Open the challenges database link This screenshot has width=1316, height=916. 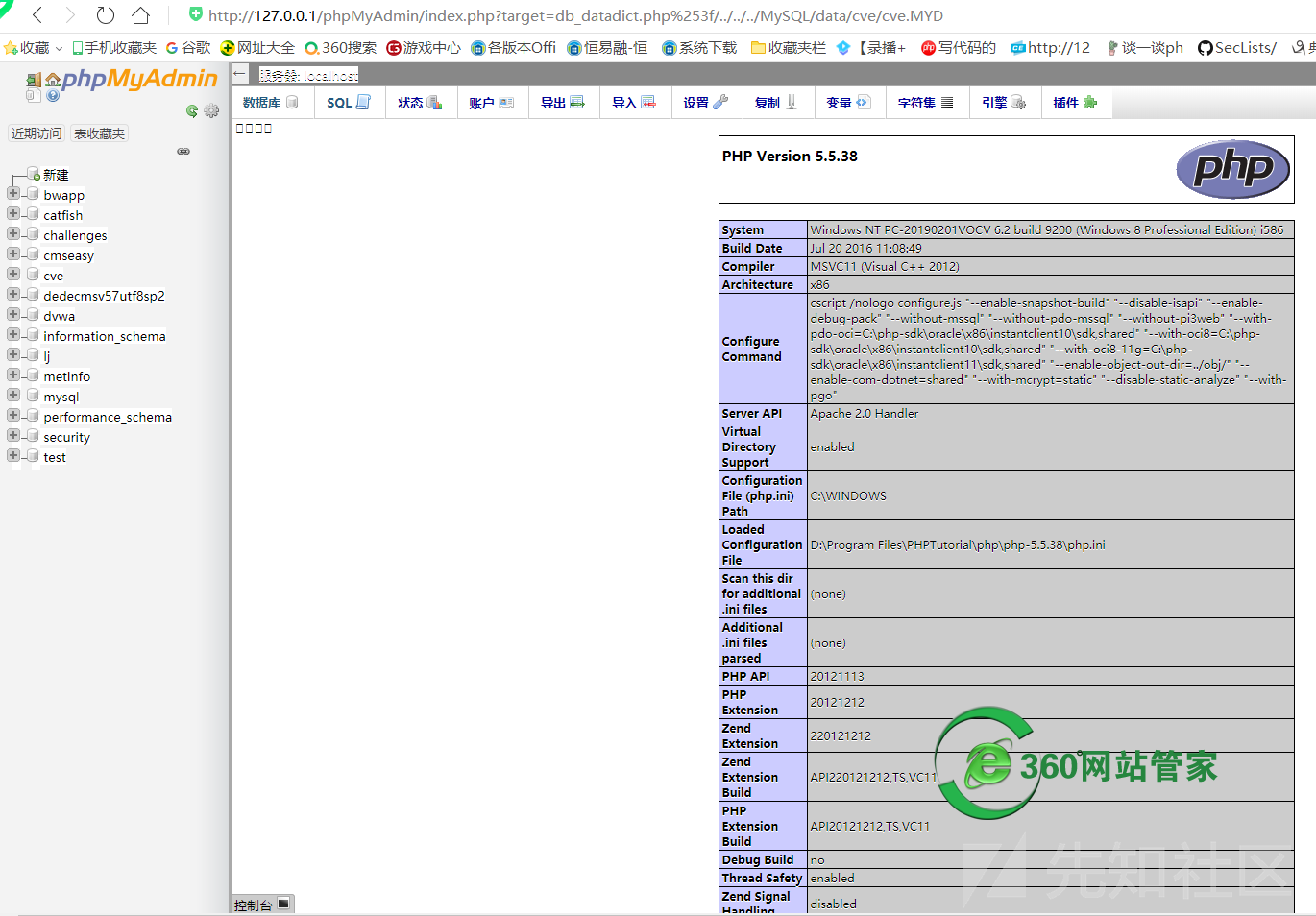[75, 235]
